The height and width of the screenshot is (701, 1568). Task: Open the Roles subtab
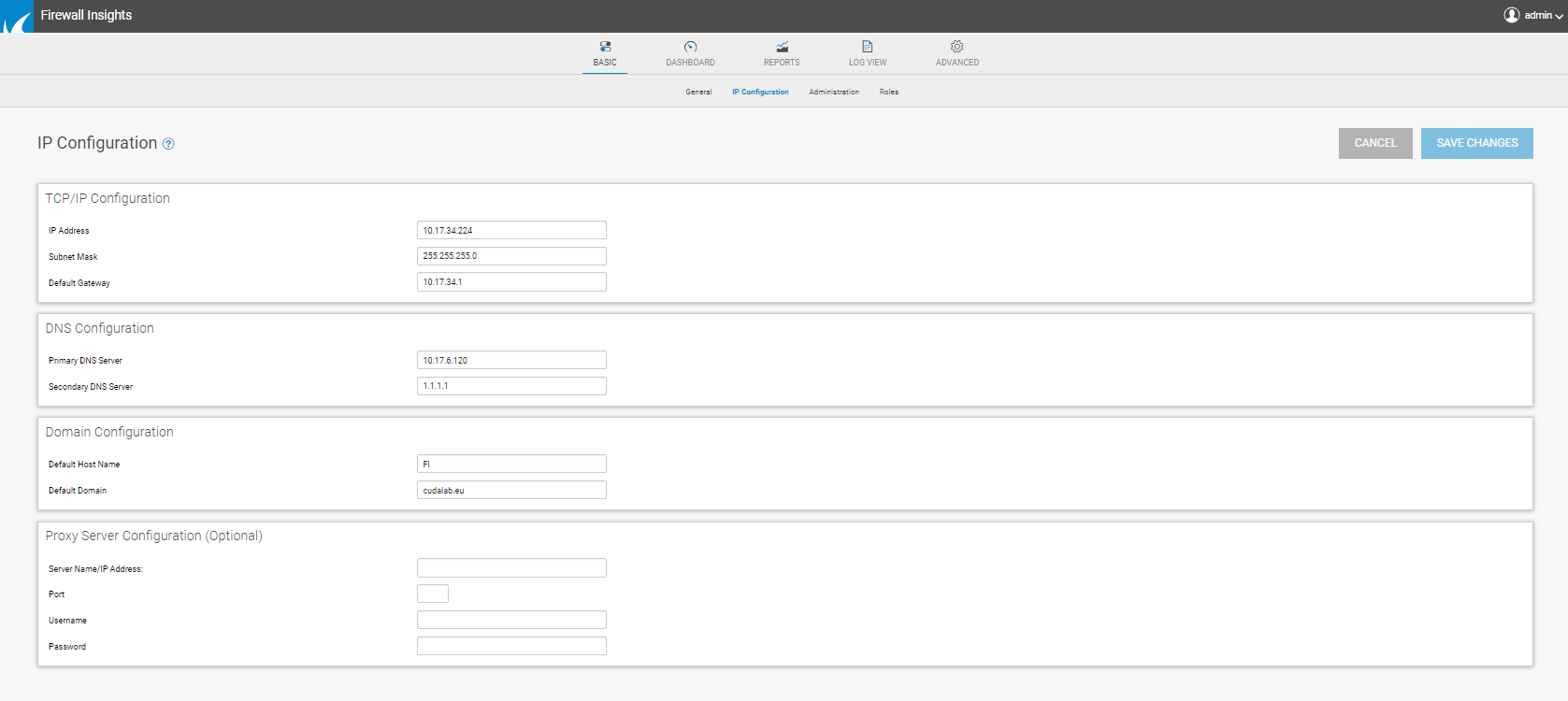point(889,92)
